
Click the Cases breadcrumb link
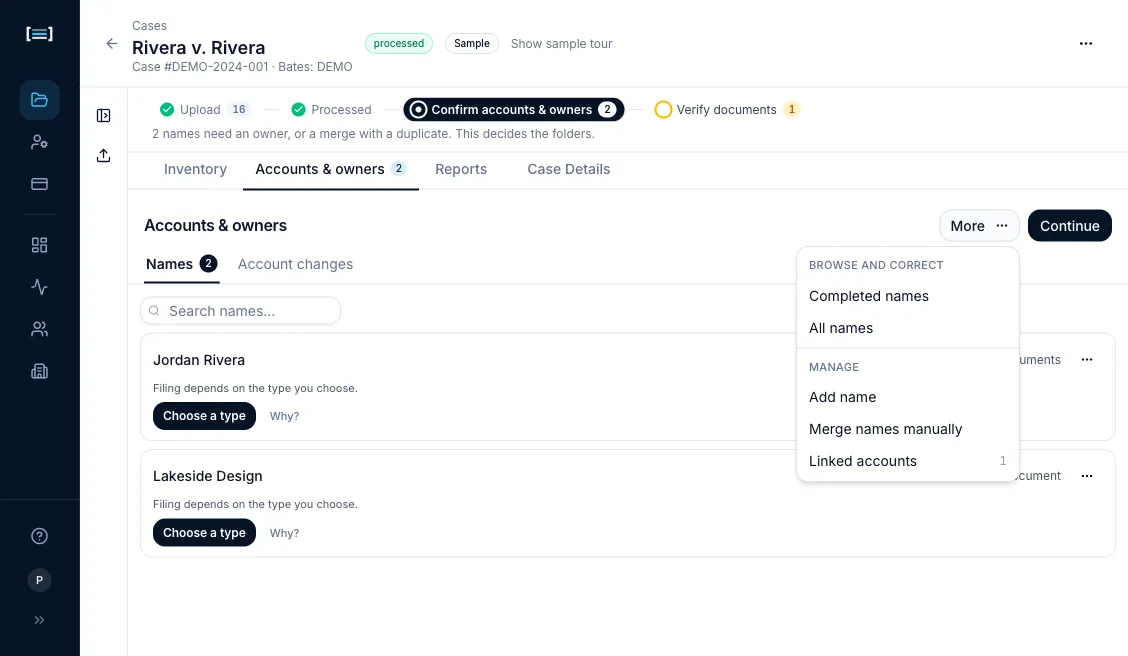click(150, 26)
